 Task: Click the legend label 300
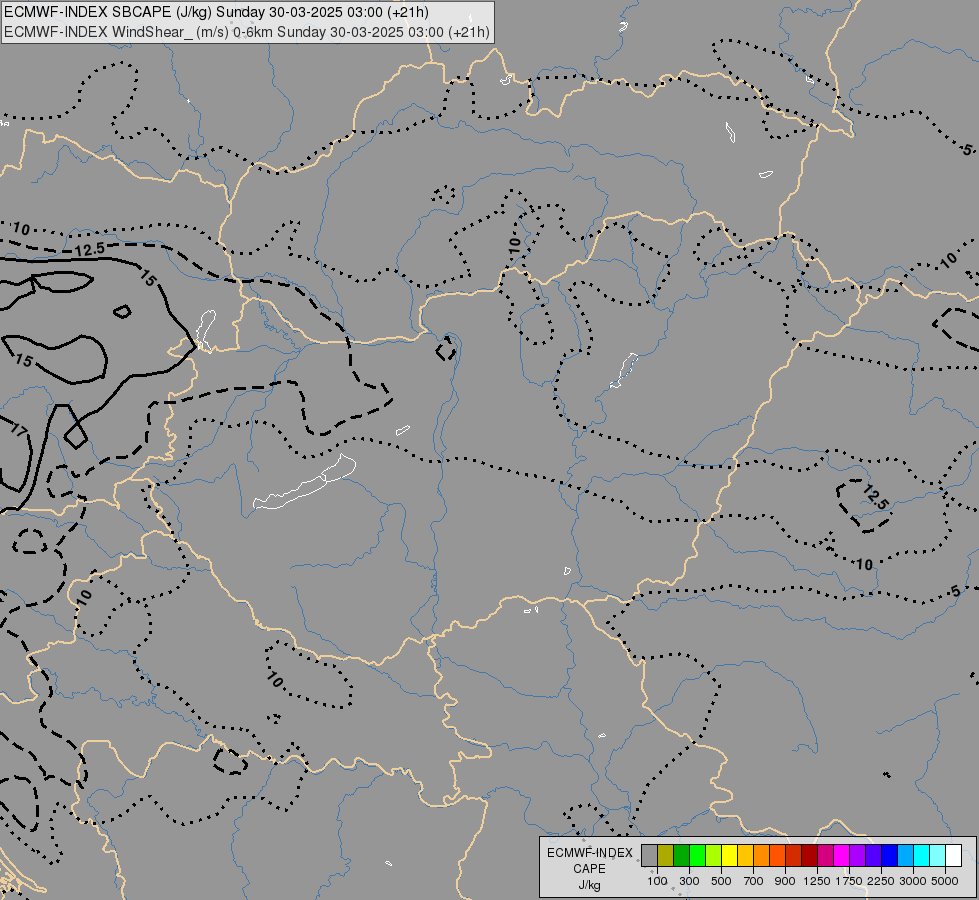689,881
